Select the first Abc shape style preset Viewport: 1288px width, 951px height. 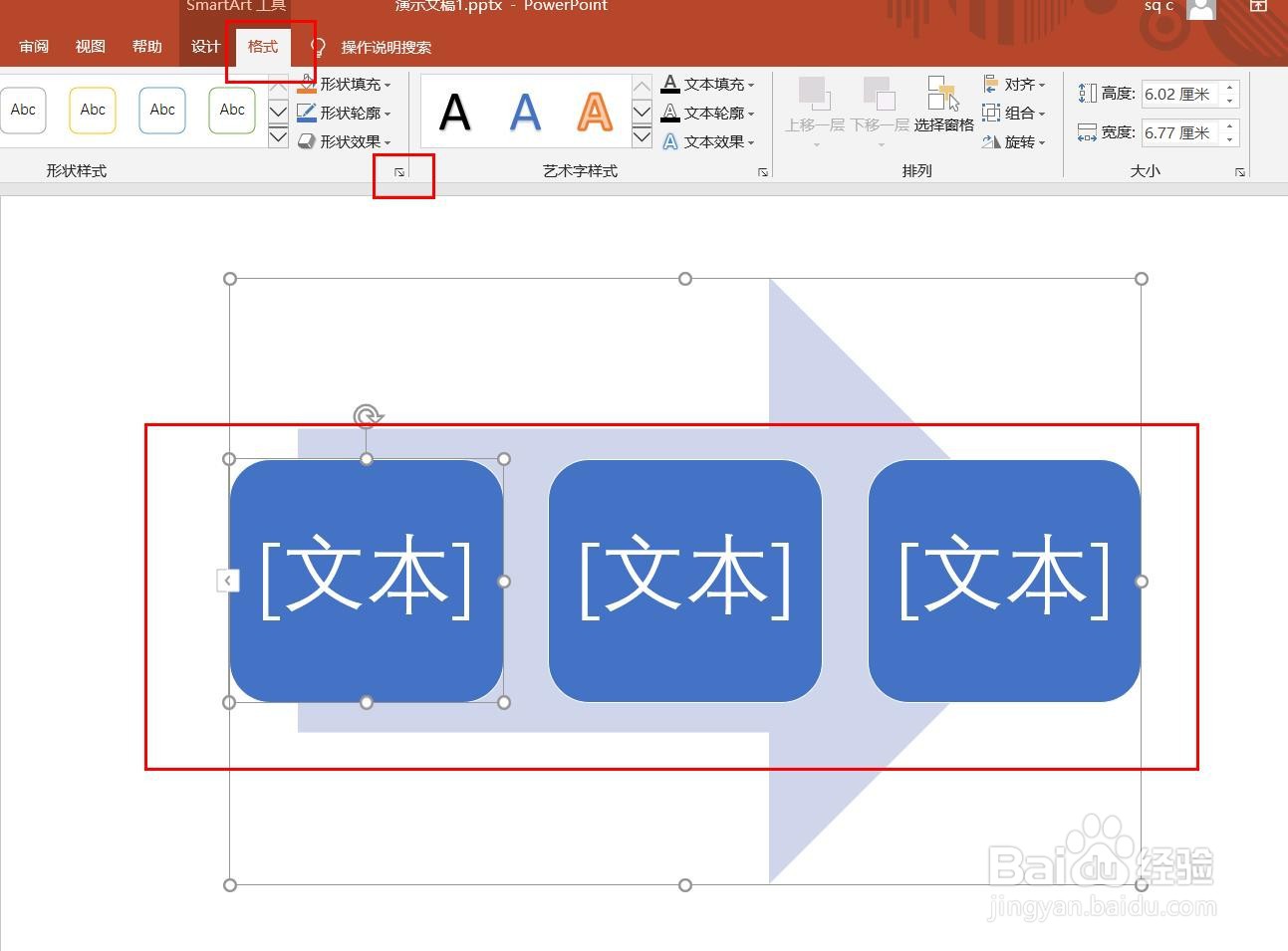pos(24,110)
